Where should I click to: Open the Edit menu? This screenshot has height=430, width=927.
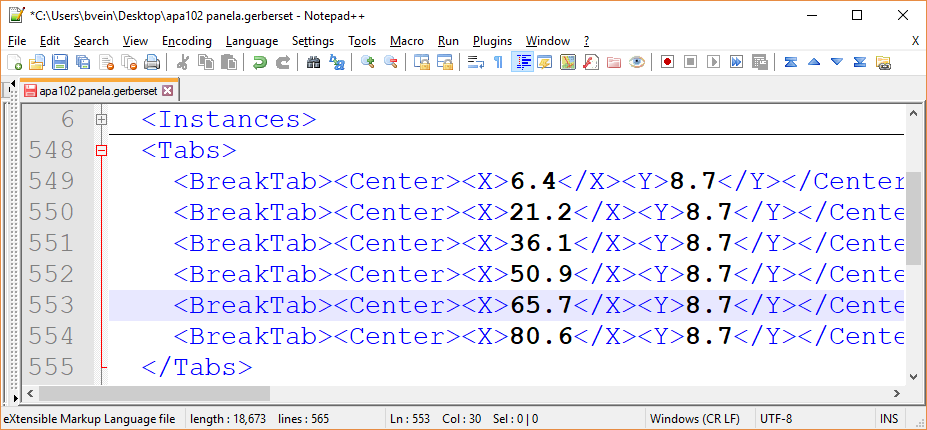50,41
